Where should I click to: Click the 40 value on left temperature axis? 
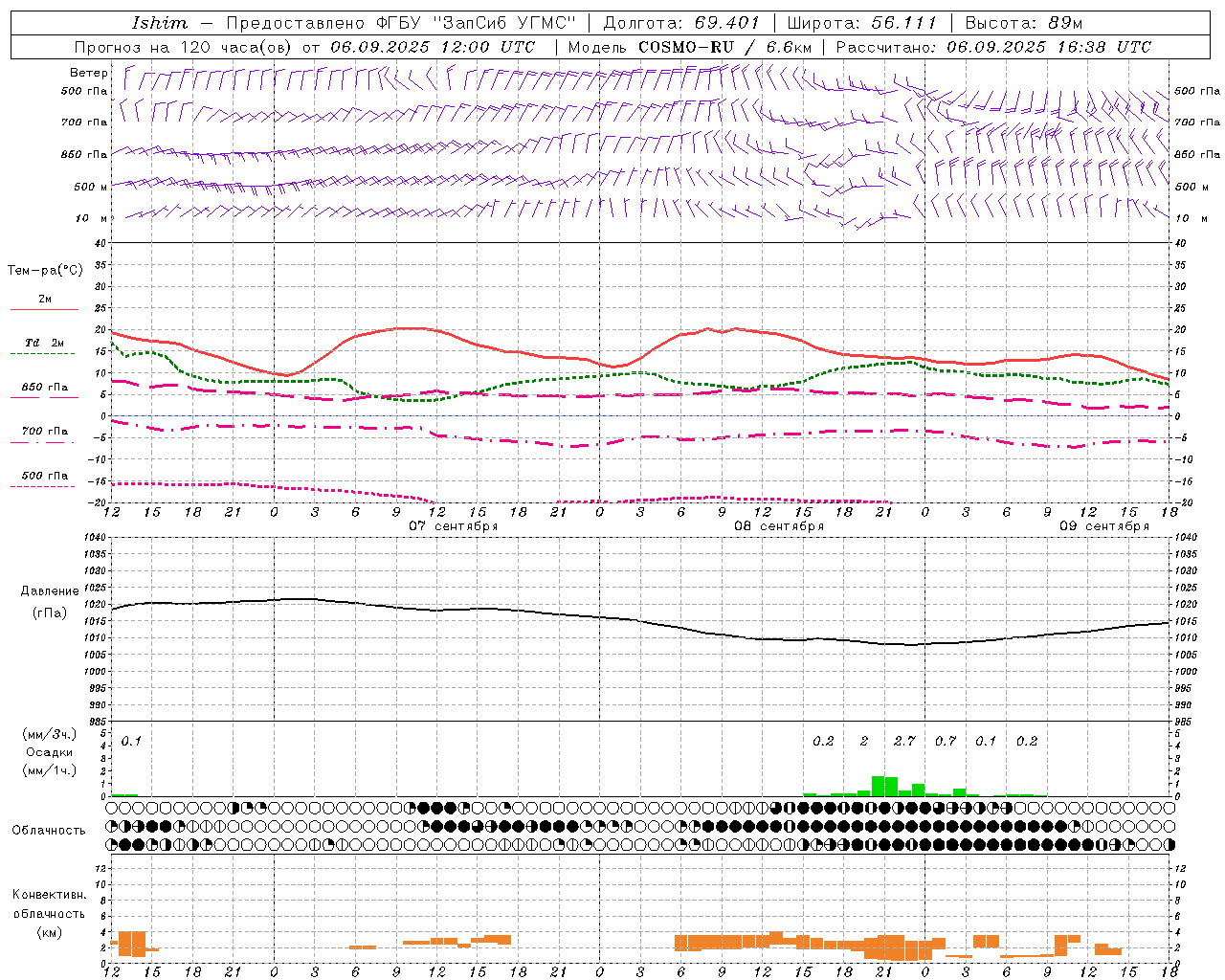click(x=99, y=243)
